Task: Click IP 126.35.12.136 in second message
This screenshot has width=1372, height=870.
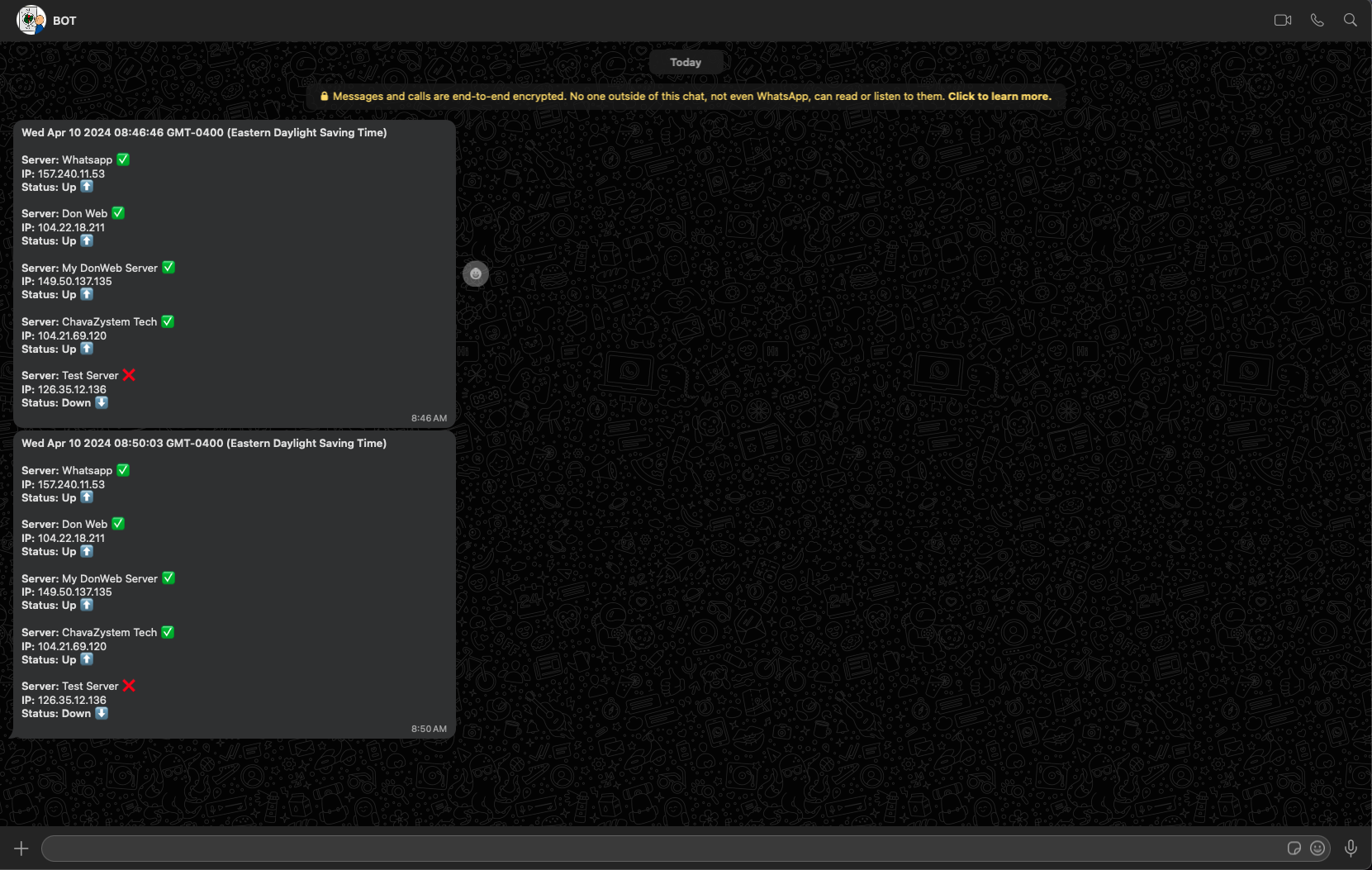Action: 64,701
